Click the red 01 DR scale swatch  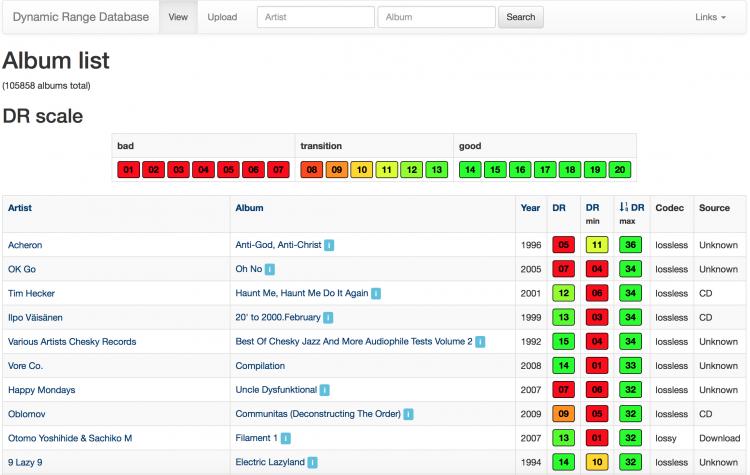[128, 170]
